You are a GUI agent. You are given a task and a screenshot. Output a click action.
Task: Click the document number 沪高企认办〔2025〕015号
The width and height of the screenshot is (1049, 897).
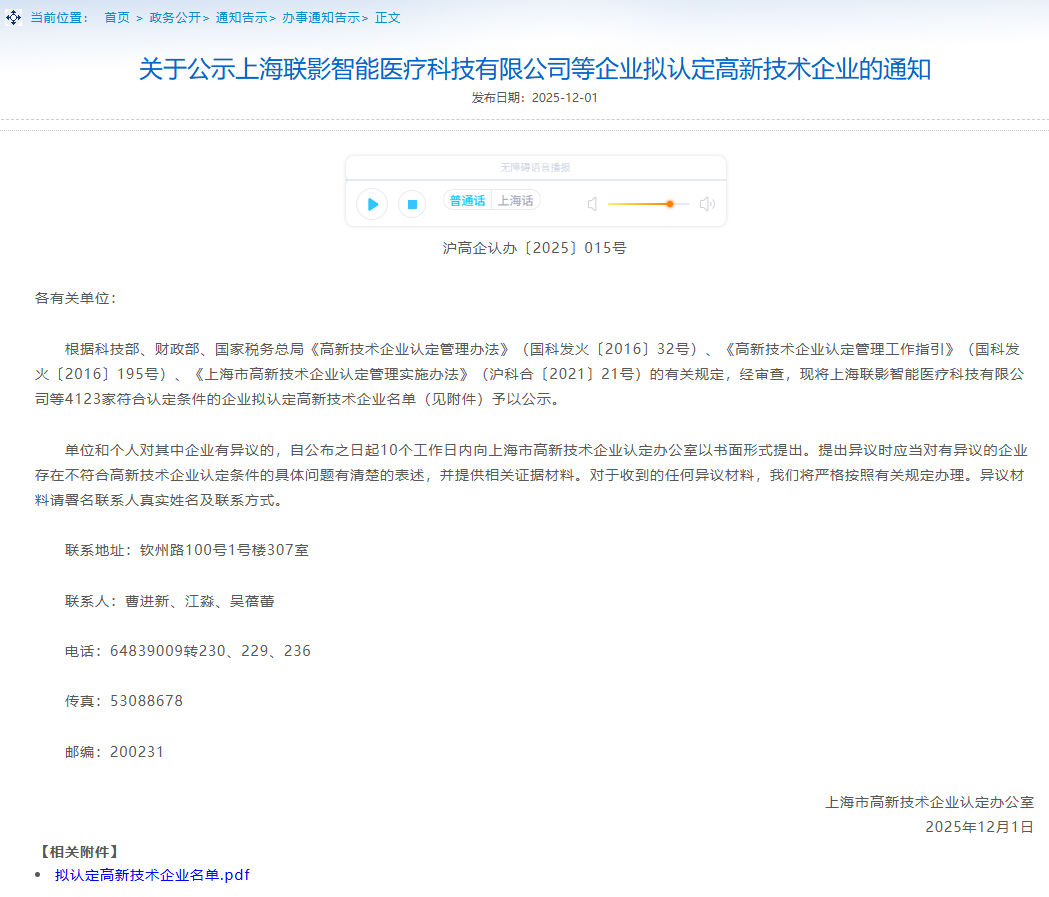click(535, 247)
